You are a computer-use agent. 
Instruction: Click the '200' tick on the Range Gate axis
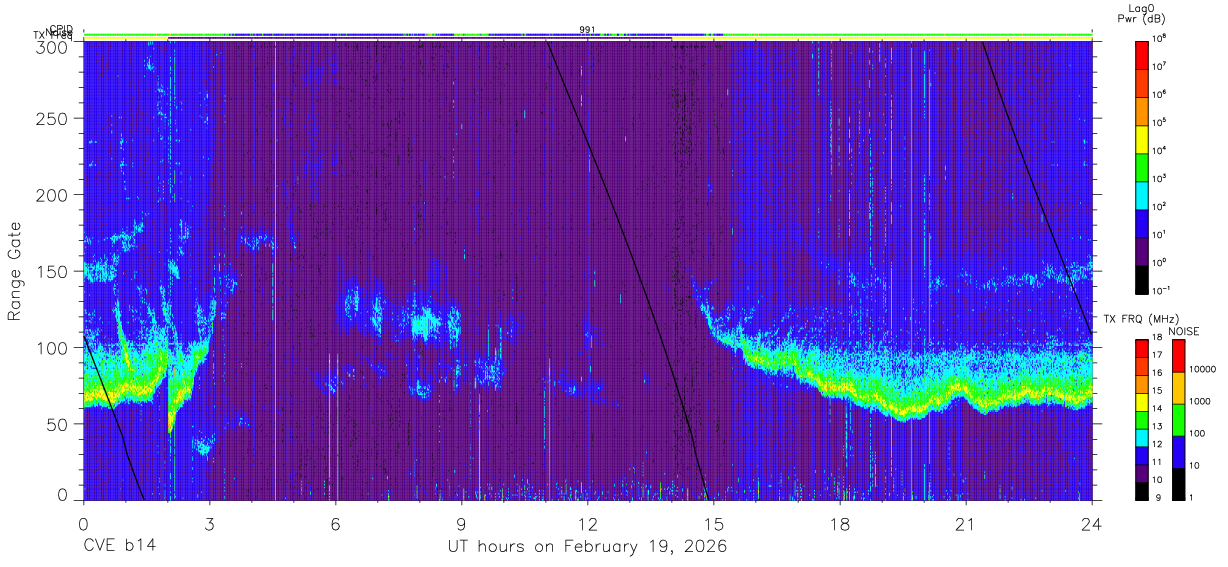coord(53,195)
